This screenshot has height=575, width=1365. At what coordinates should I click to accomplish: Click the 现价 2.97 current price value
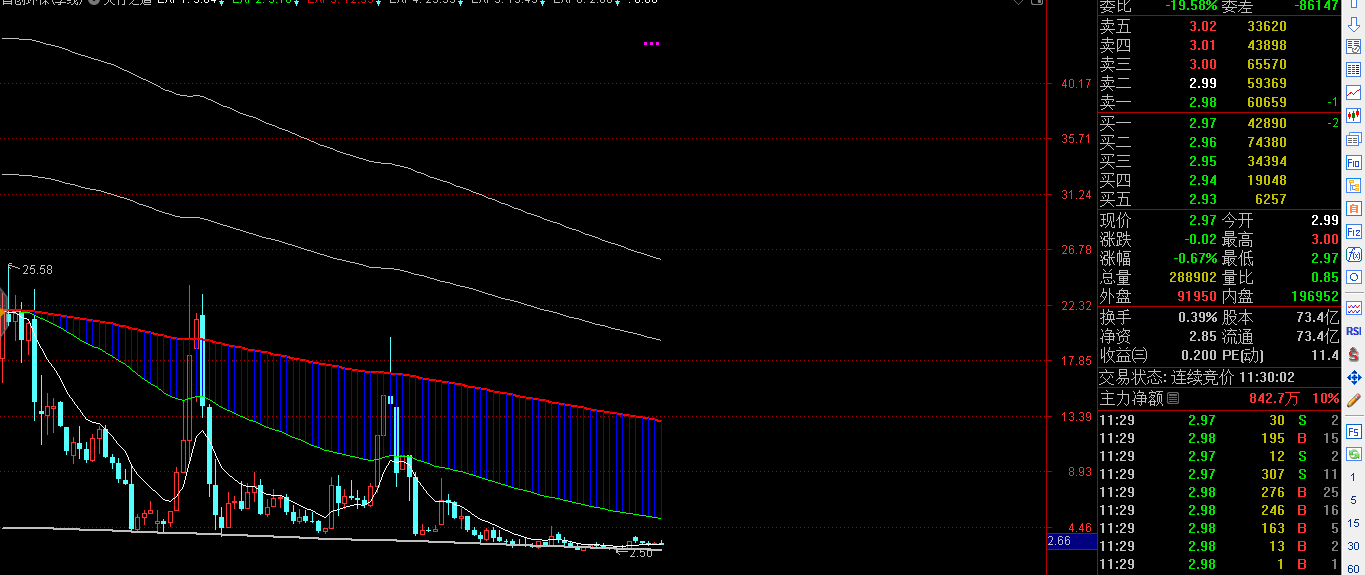[x=1203, y=220]
